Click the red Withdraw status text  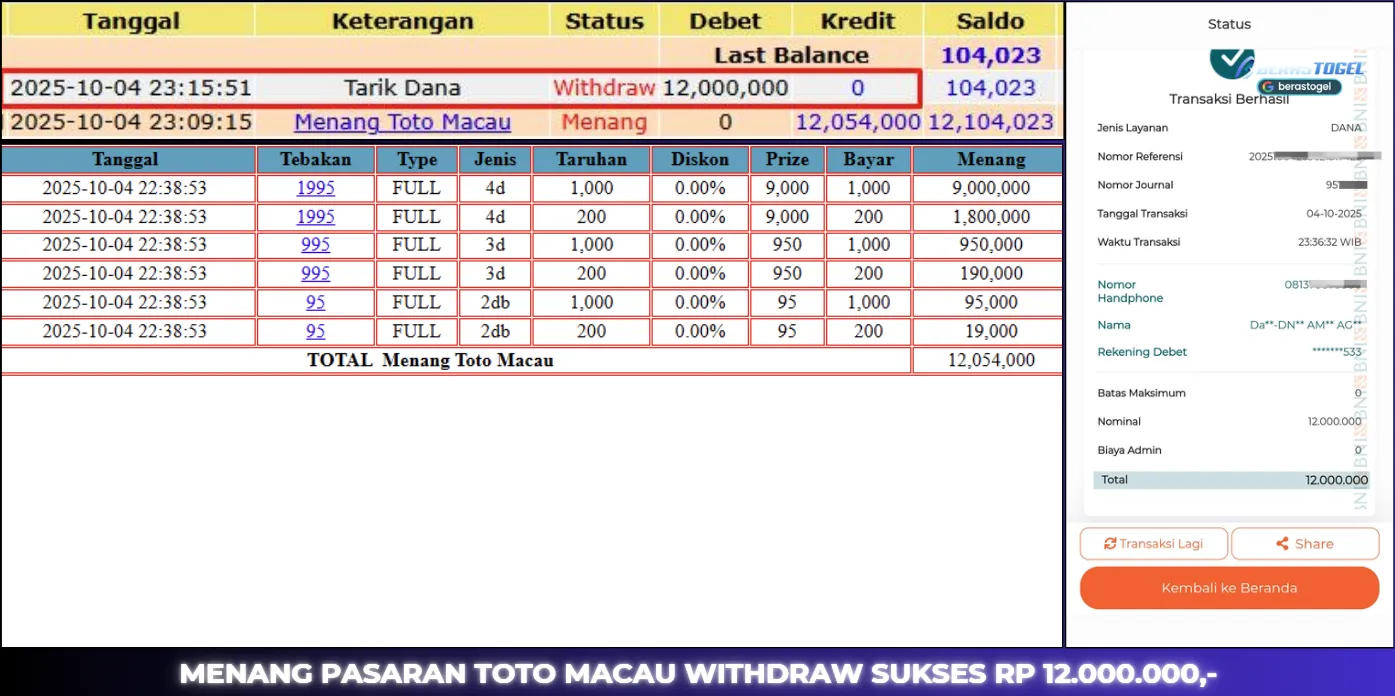[604, 88]
